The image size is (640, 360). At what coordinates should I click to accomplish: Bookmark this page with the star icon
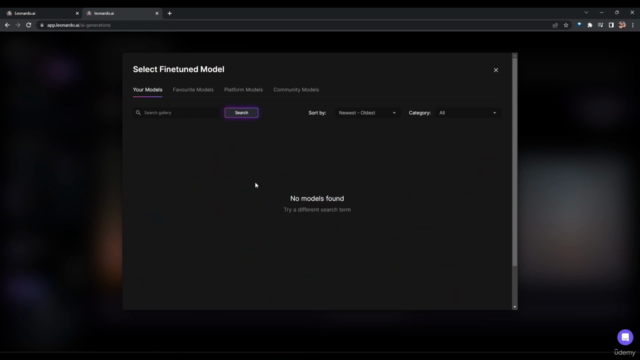pos(566,25)
